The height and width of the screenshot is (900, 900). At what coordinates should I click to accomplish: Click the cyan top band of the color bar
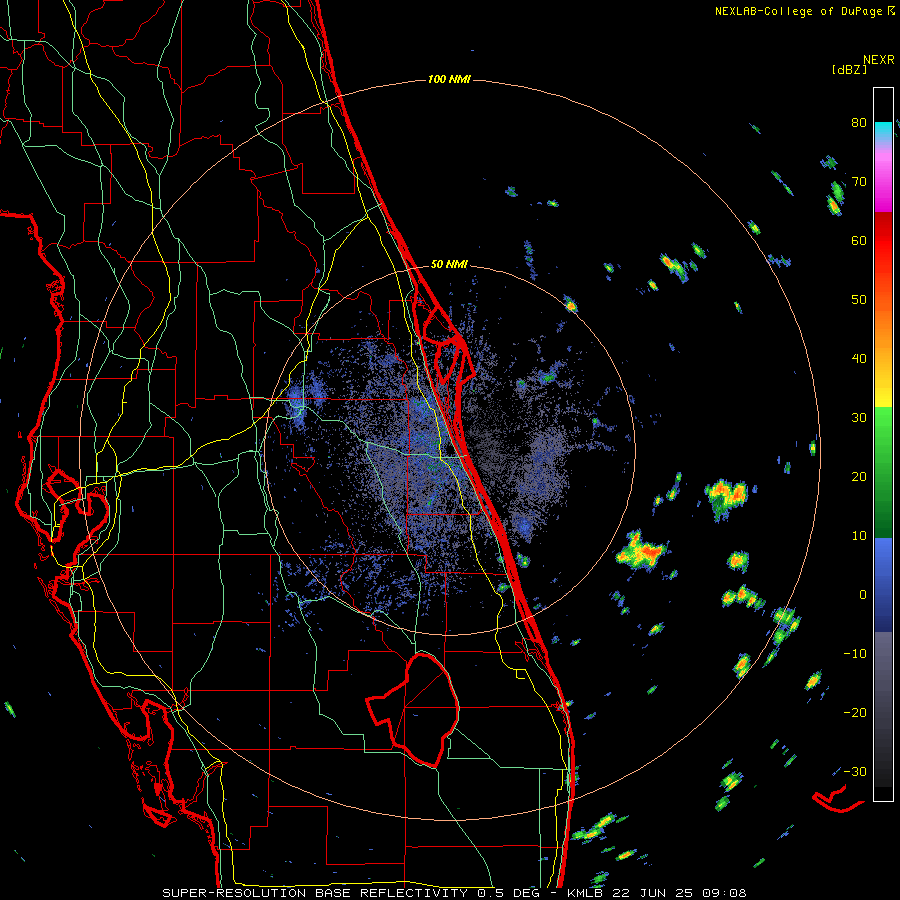[883, 131]
